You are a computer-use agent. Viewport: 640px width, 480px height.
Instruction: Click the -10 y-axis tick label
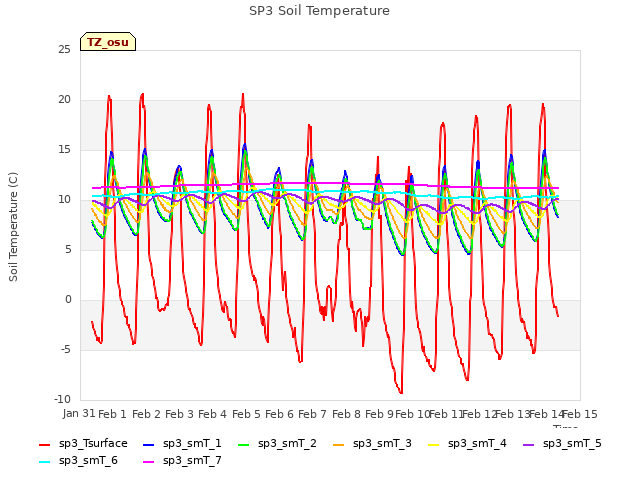point(62,399)
